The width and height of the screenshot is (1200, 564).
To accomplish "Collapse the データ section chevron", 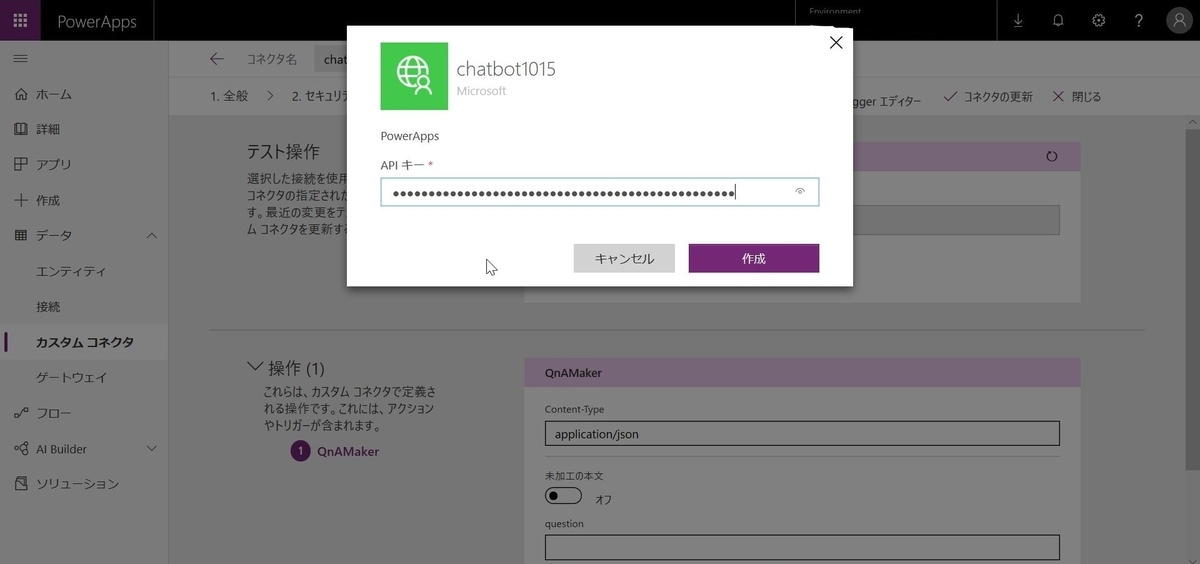I will 152,235.
